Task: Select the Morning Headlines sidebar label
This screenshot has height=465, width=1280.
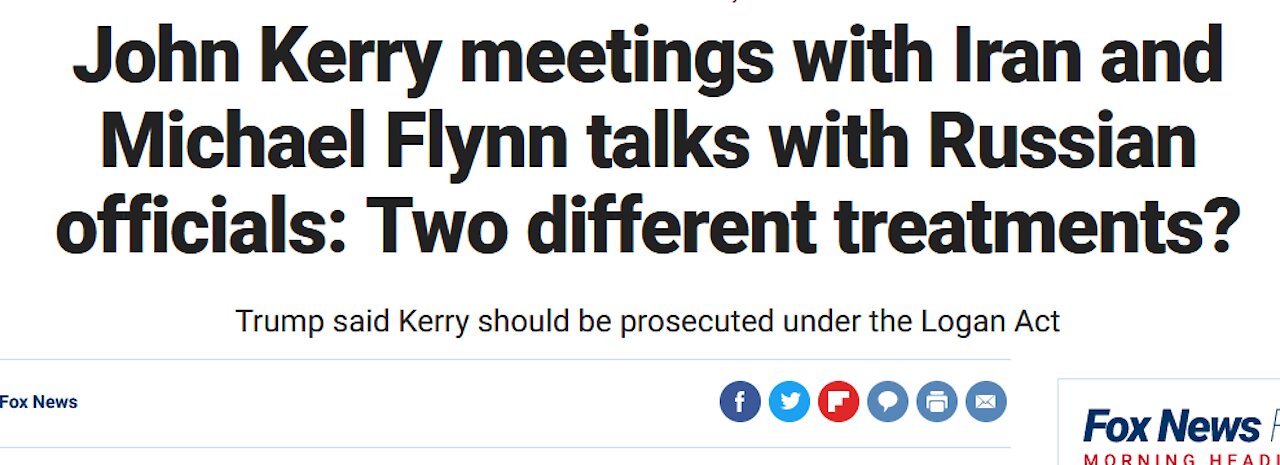Action: pos(1182,459)
